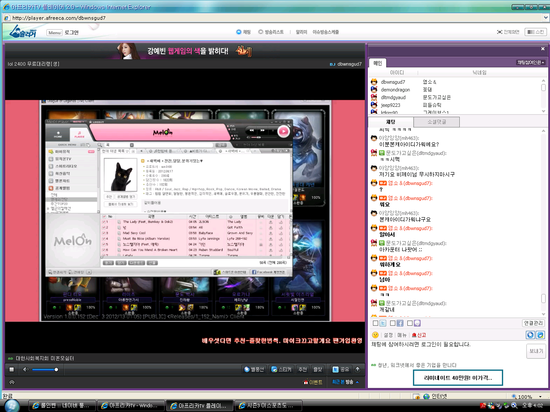Screen dimensions: 550x412
Task: Click the 설정 settings link in chat
Action: coord(388,335)
